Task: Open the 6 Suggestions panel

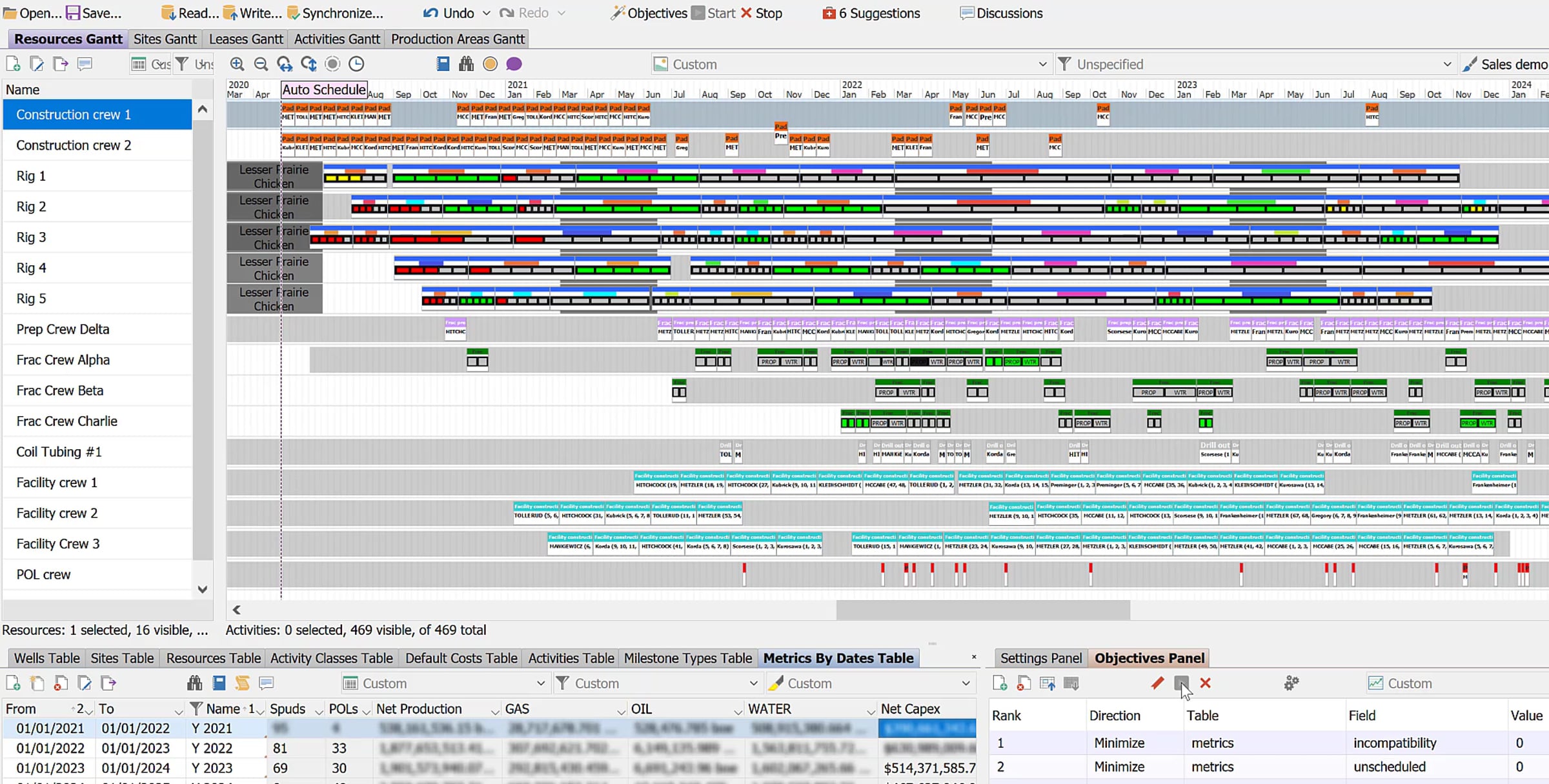Action: click(871, 13)
